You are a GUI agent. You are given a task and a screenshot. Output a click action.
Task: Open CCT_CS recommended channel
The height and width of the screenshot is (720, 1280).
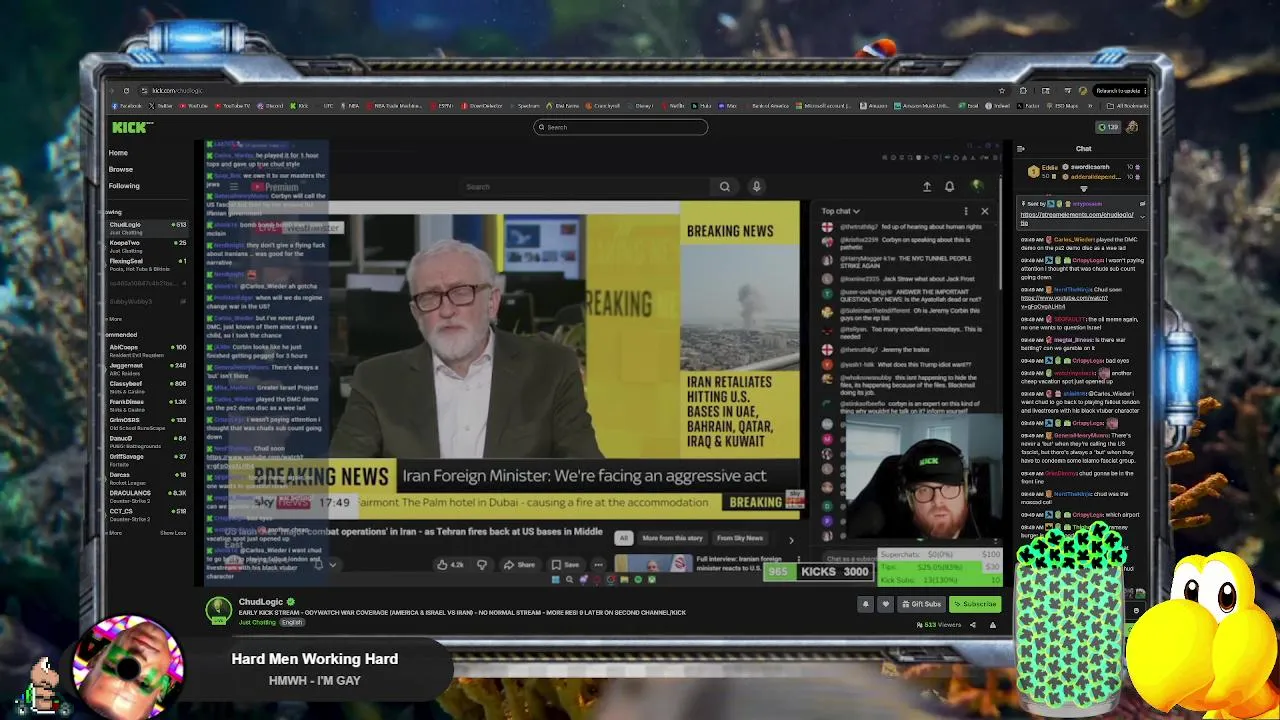click(x=147, y=513)
